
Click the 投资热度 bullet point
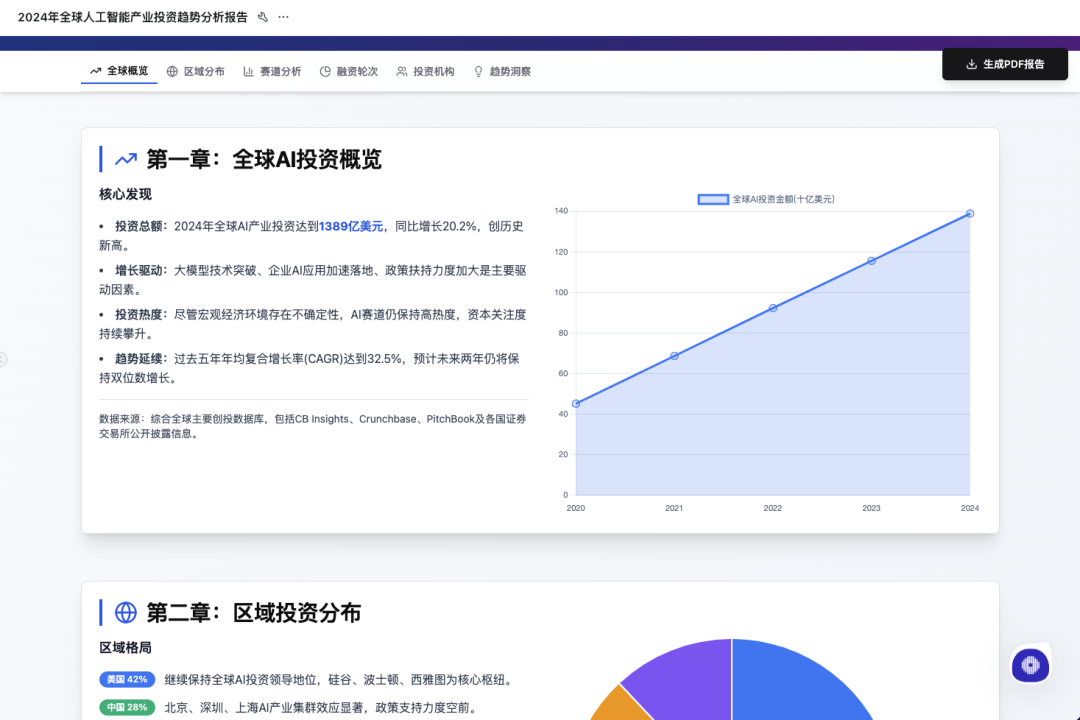313,324
